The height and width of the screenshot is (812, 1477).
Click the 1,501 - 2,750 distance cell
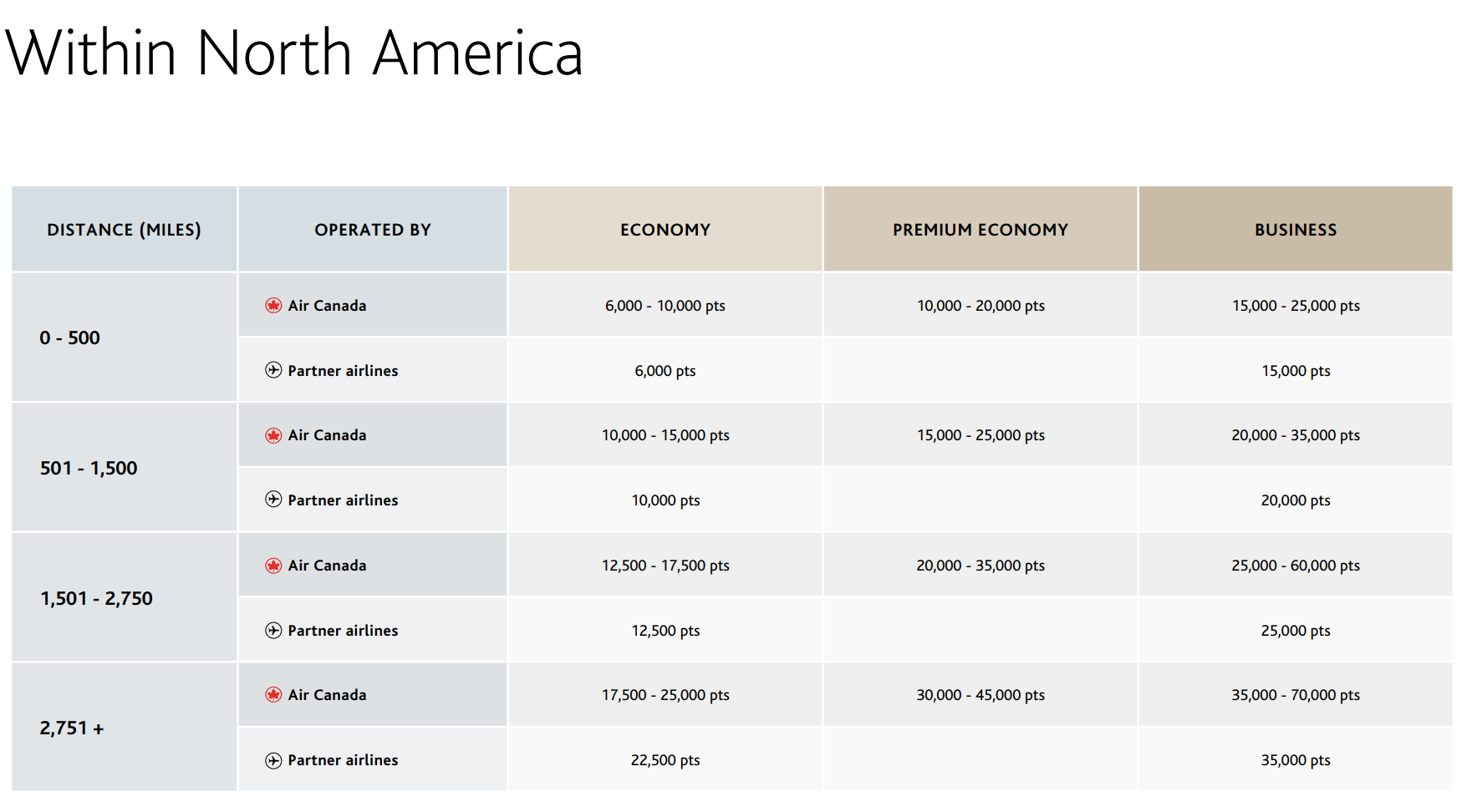pyautogui.click(x=125, y=598)
